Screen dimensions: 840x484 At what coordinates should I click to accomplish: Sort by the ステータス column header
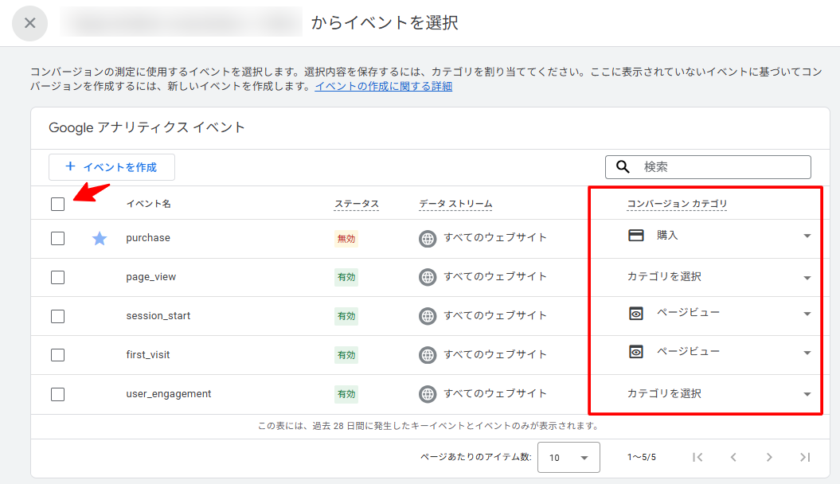pyautogui.click(x=356, y=204)
